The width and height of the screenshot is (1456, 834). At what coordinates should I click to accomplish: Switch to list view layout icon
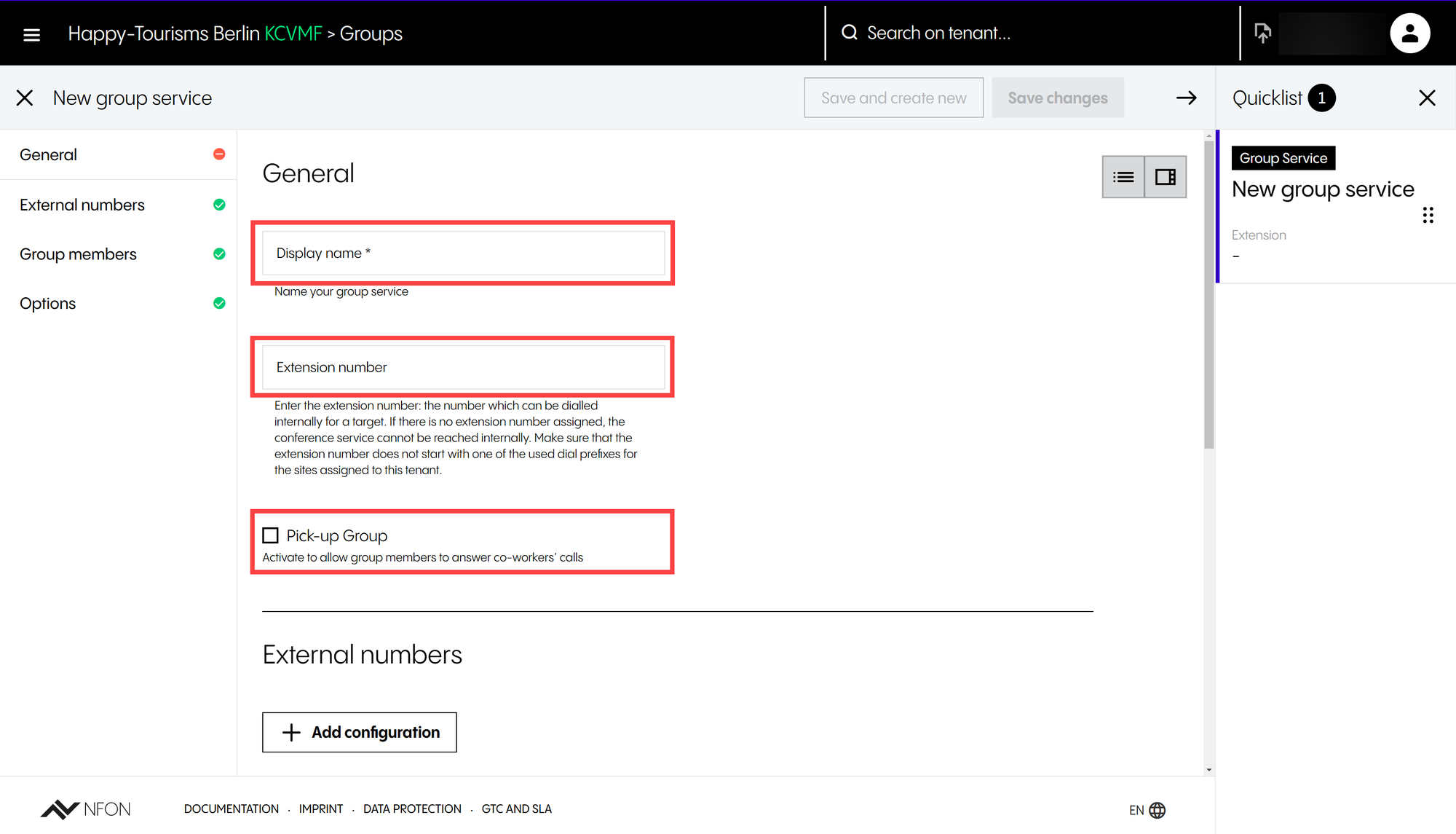[x=1123, y=177]
